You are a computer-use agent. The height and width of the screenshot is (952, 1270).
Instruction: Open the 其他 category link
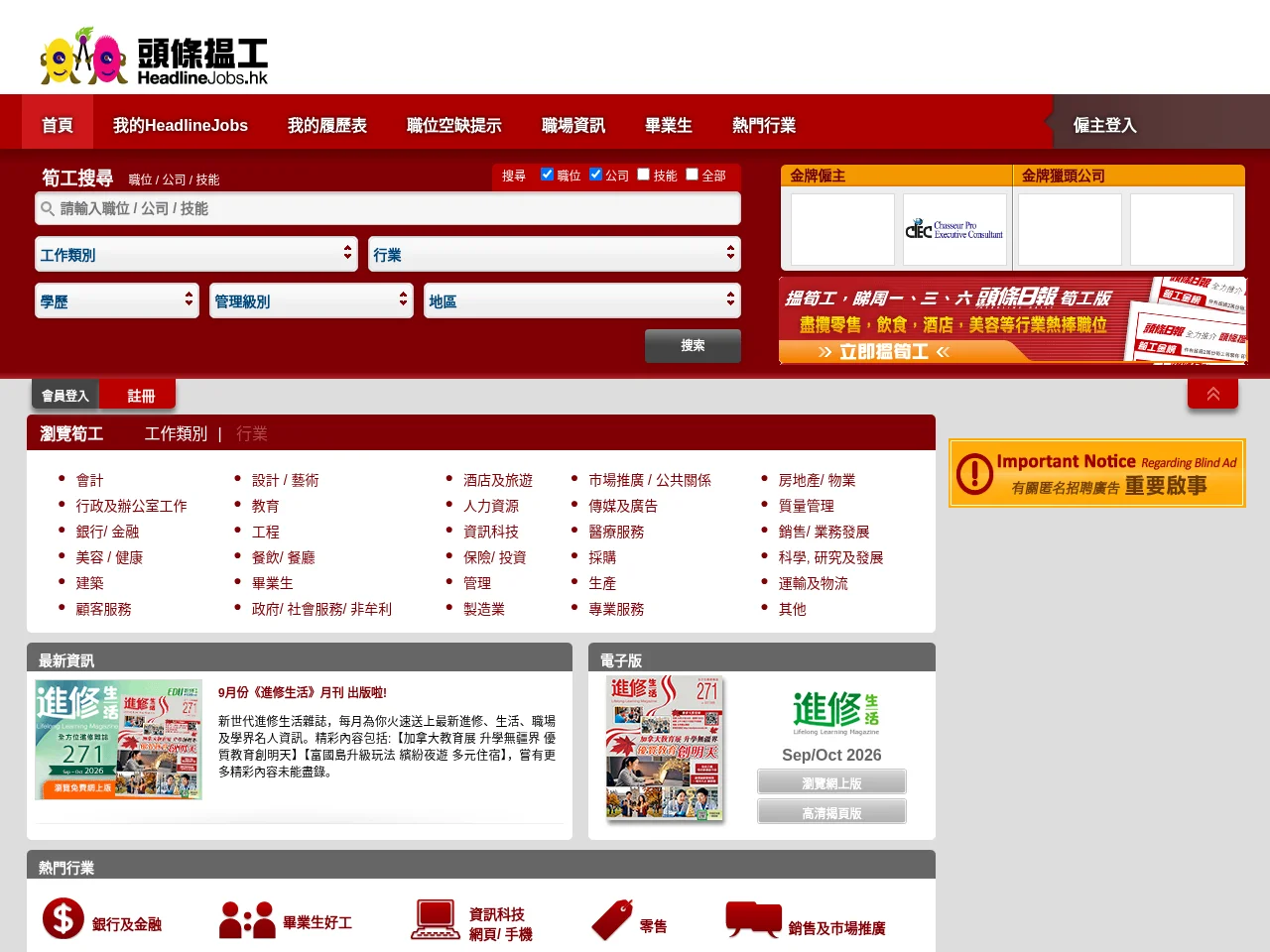(793, 609)
